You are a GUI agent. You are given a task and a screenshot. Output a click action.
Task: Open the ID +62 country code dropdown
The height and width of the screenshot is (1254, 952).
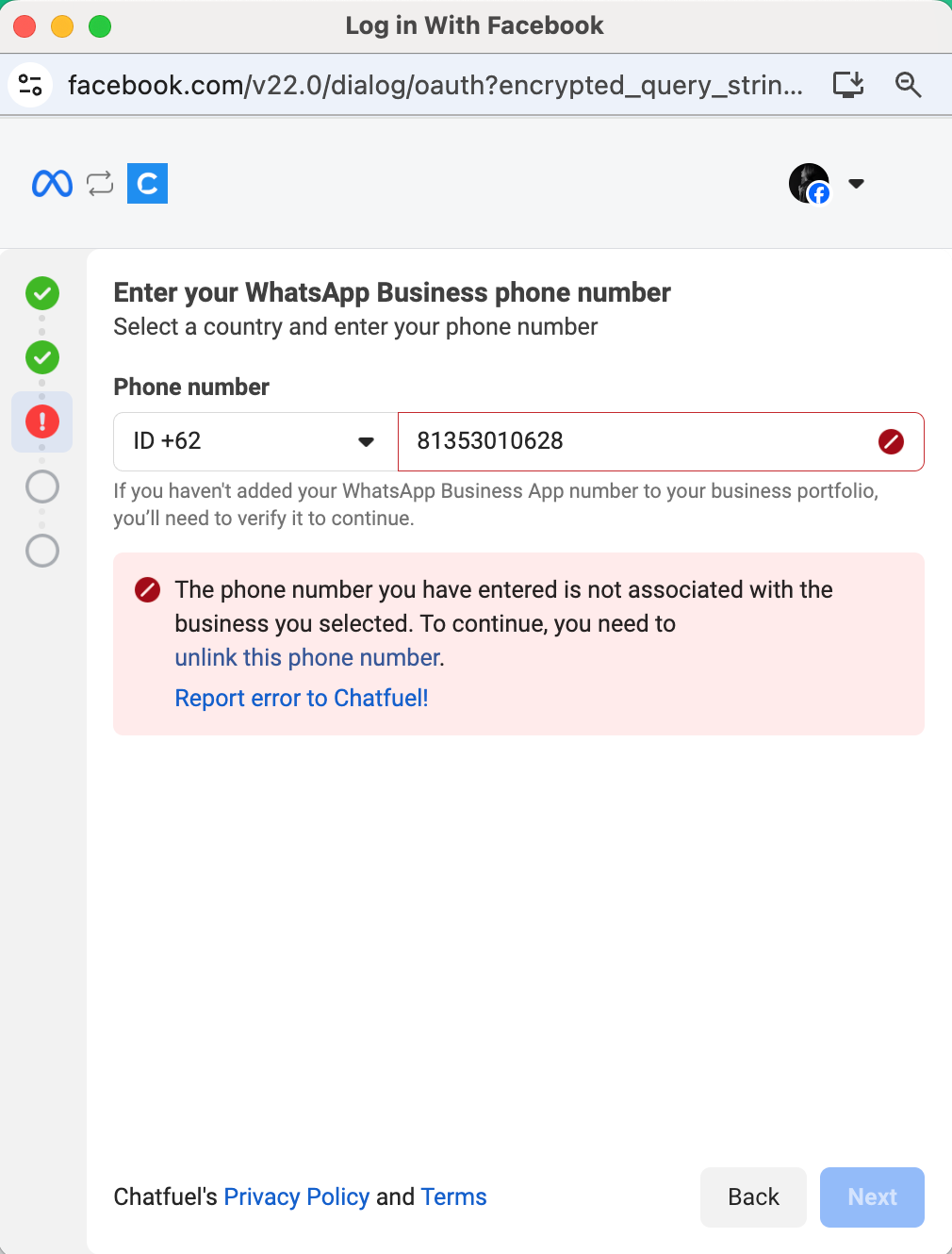pos(255,441)
